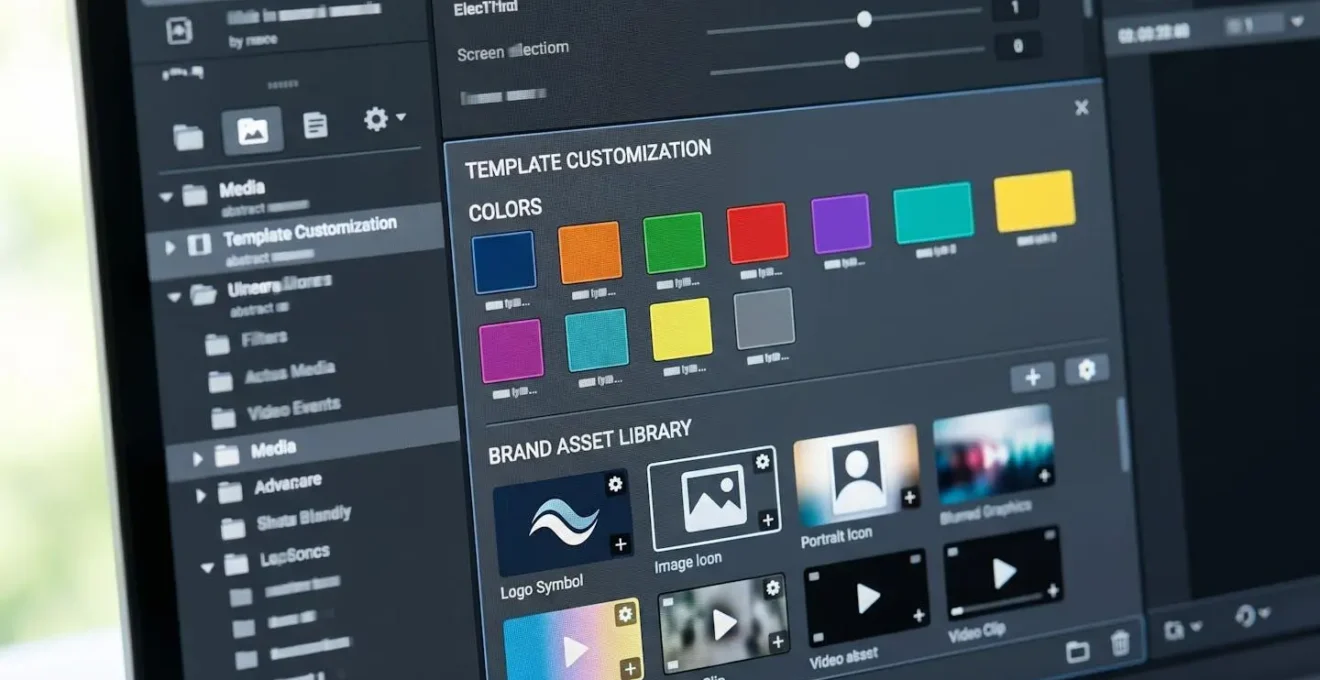Add a new color with the plus button
This screenshot has height=680, width=1320.
click(x=1033, y=377)
